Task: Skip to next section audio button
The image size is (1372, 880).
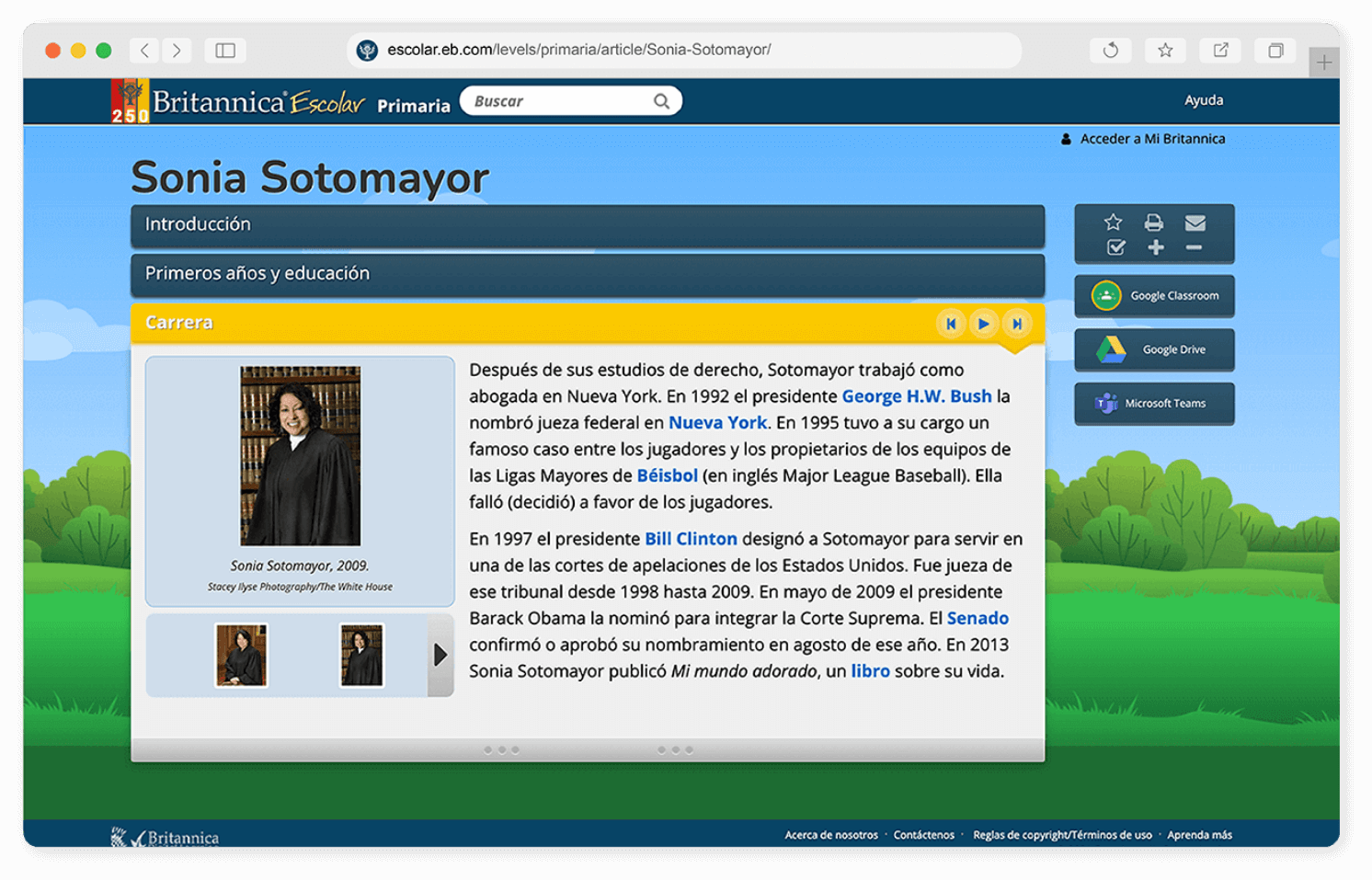Action: (x=1016, y=324)
